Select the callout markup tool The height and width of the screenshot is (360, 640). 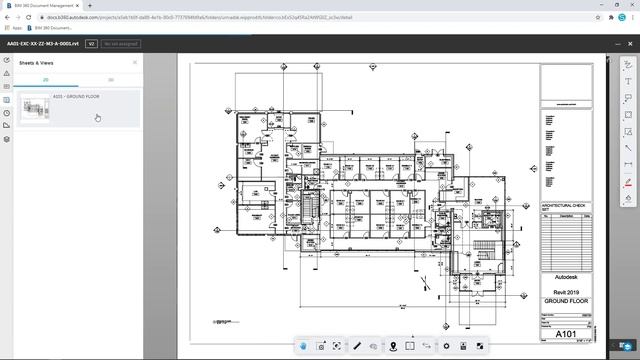click(x=628, y=98)
